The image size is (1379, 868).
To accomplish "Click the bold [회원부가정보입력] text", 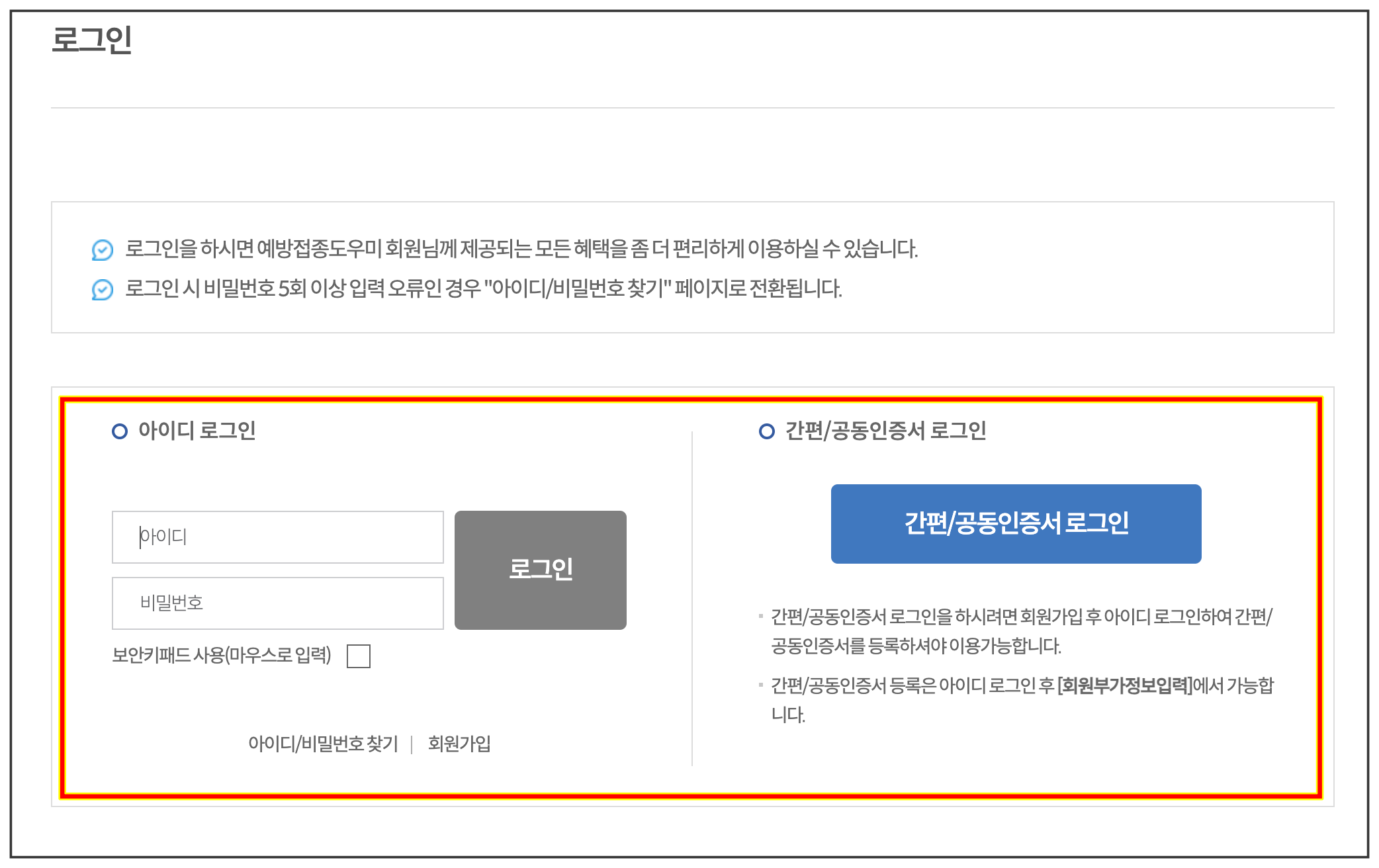I will 1124,685.
